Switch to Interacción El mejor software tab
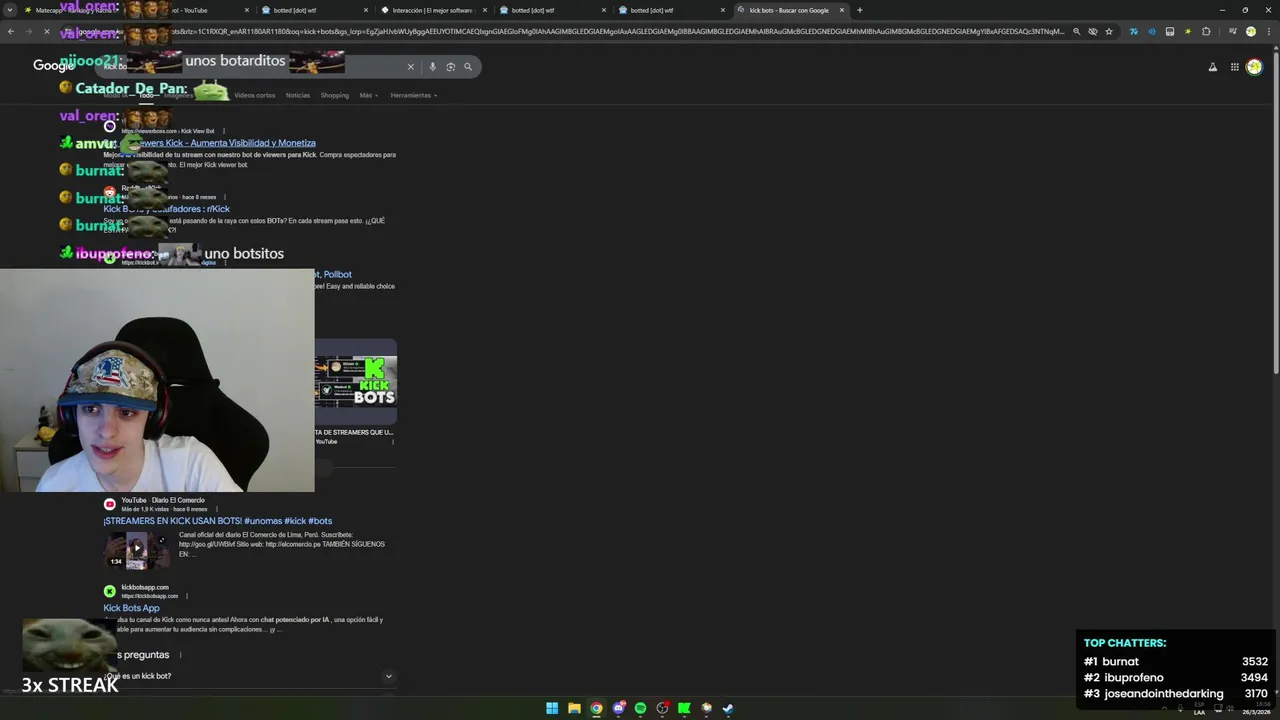 (x=432, y=10)
